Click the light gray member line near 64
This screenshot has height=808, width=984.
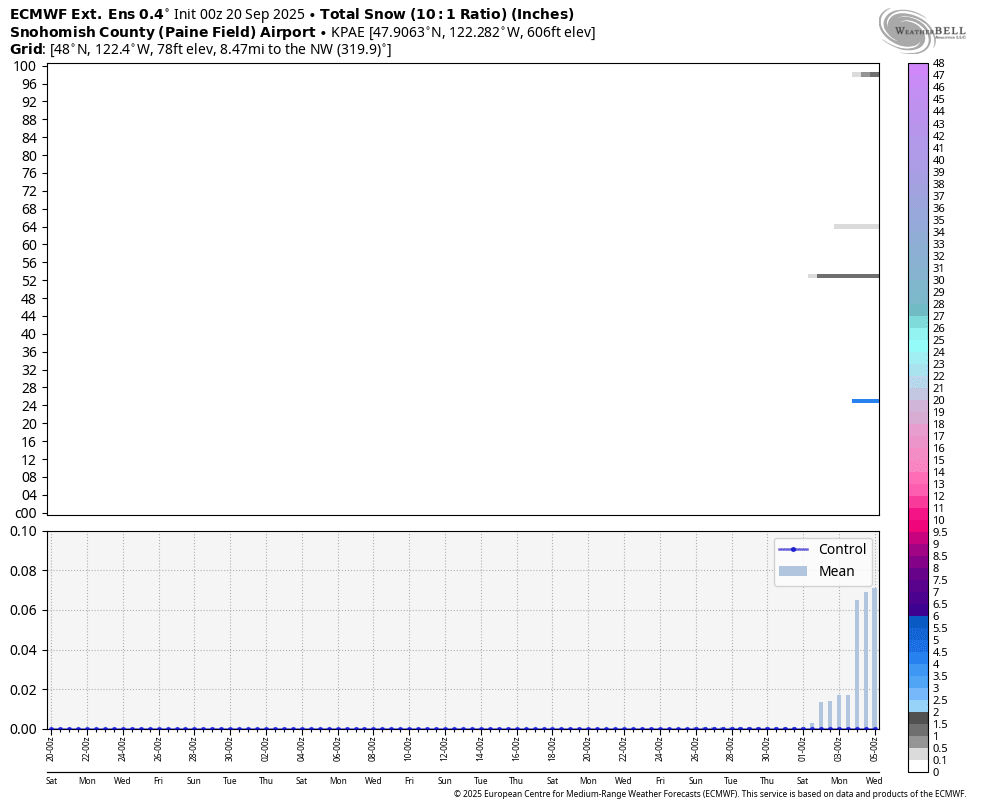point(856,226)
